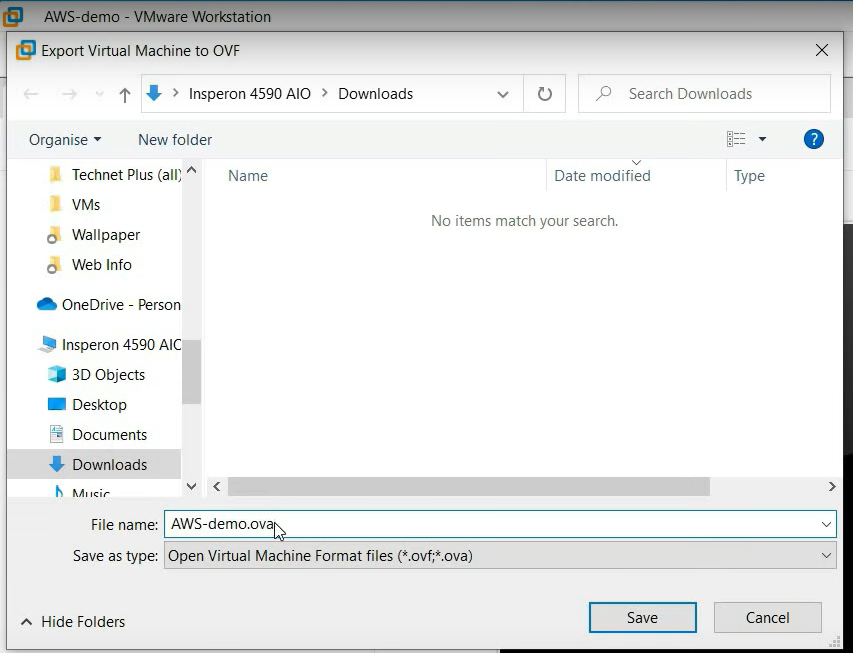Close the Export Virtual Machine dialog
This screenshot has height=653, width=853.
[x=821, y=51]
